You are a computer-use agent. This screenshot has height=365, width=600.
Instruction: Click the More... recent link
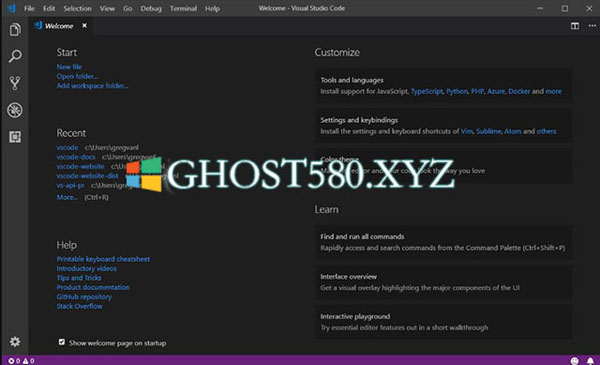point(67,197)
